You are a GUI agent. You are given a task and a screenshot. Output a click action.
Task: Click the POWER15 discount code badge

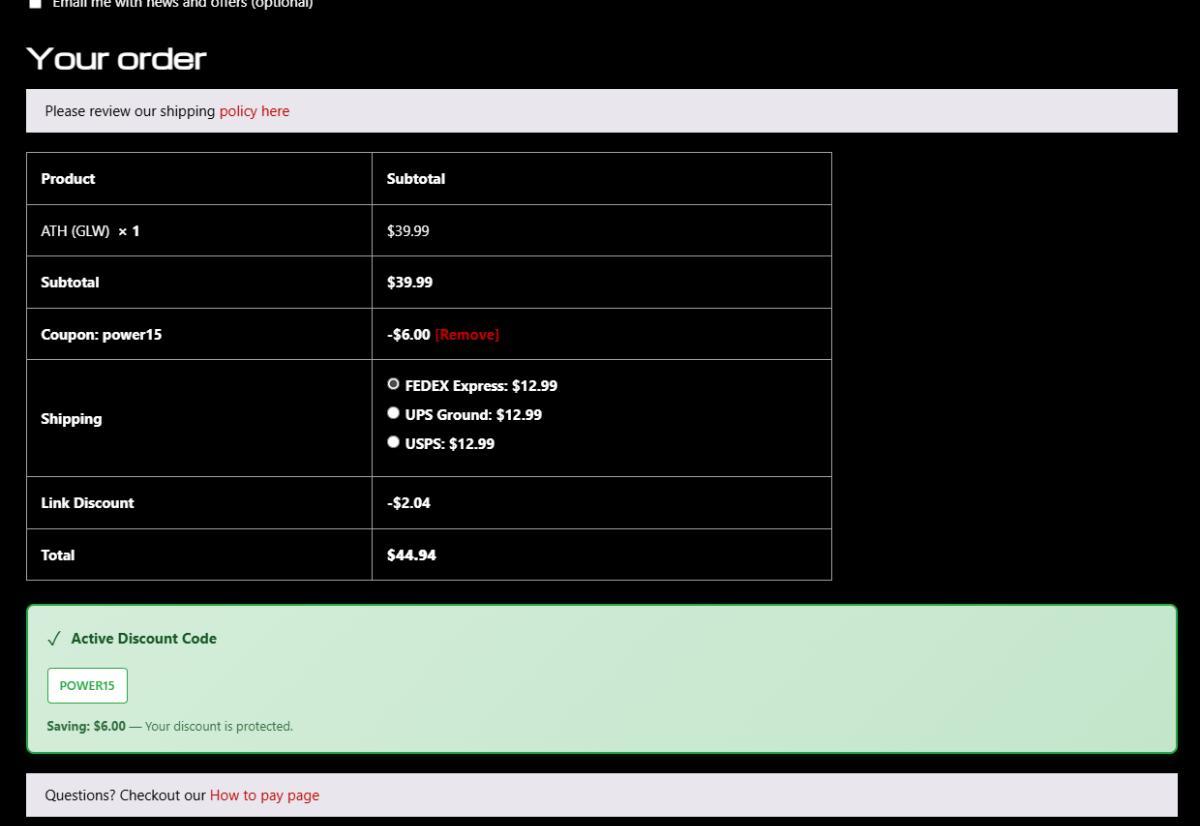click(x=87, y=686)
